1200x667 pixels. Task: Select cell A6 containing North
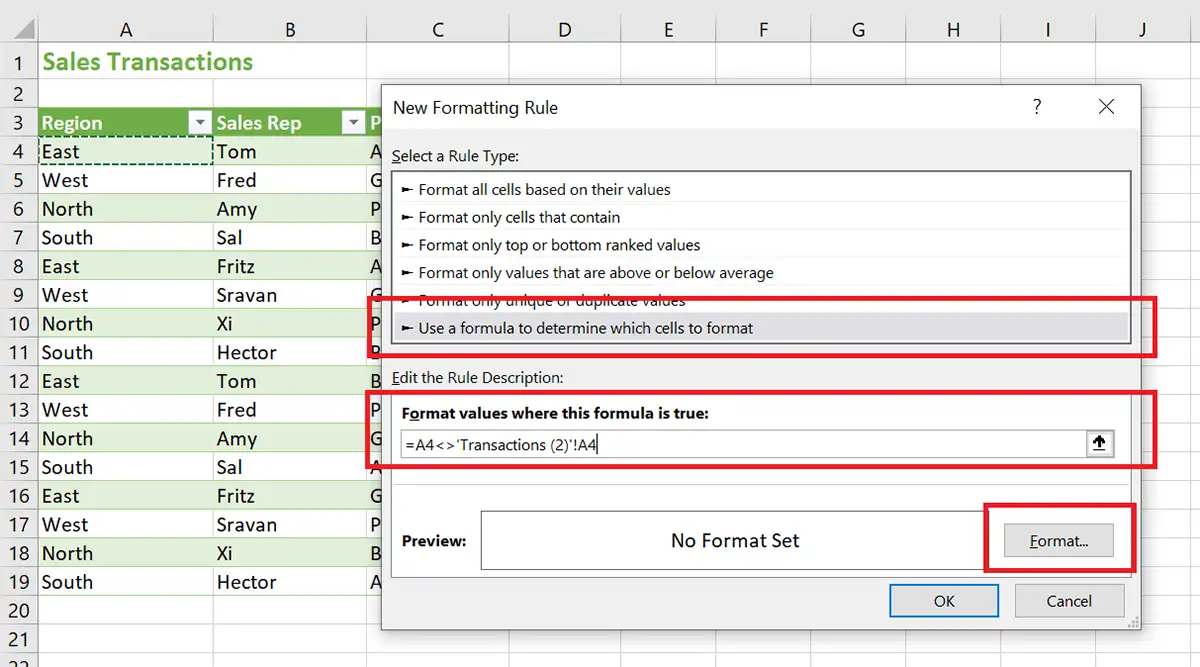pos(126,209)
